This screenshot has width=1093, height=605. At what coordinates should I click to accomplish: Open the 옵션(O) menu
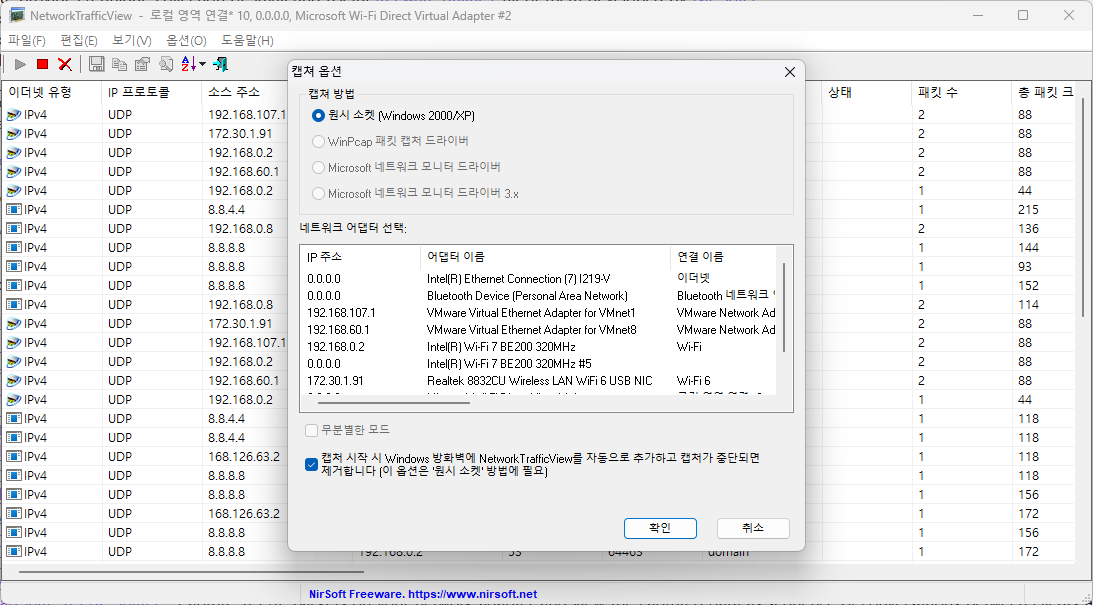[186, 40]
